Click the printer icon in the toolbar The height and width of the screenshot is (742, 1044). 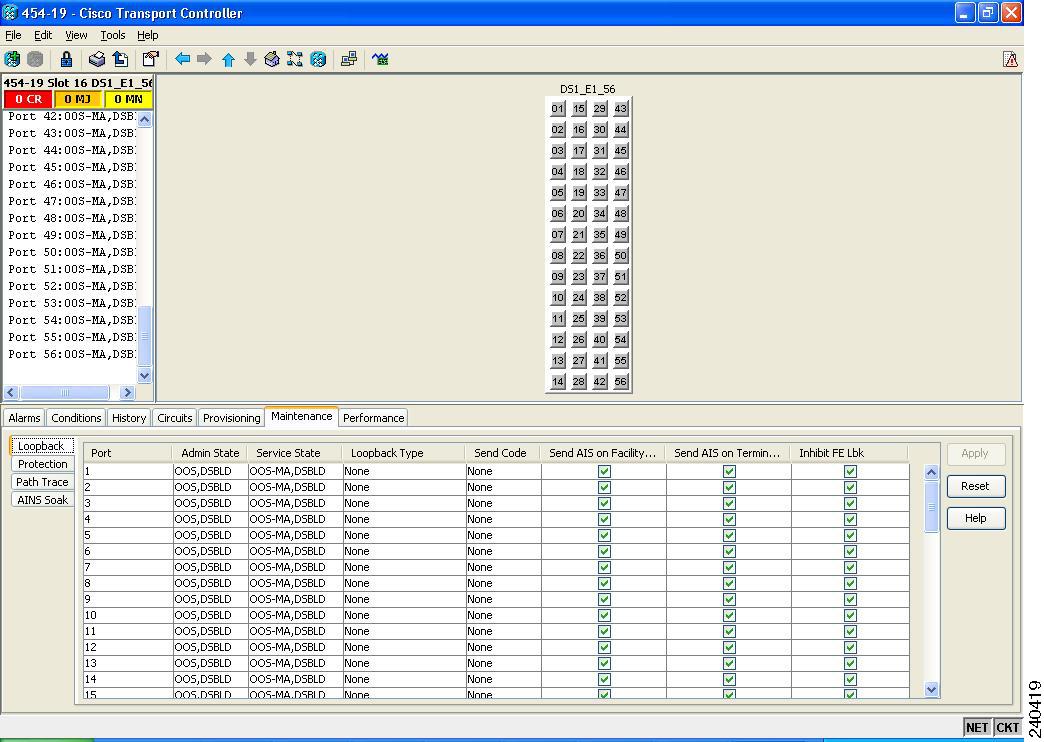[97, 59]
